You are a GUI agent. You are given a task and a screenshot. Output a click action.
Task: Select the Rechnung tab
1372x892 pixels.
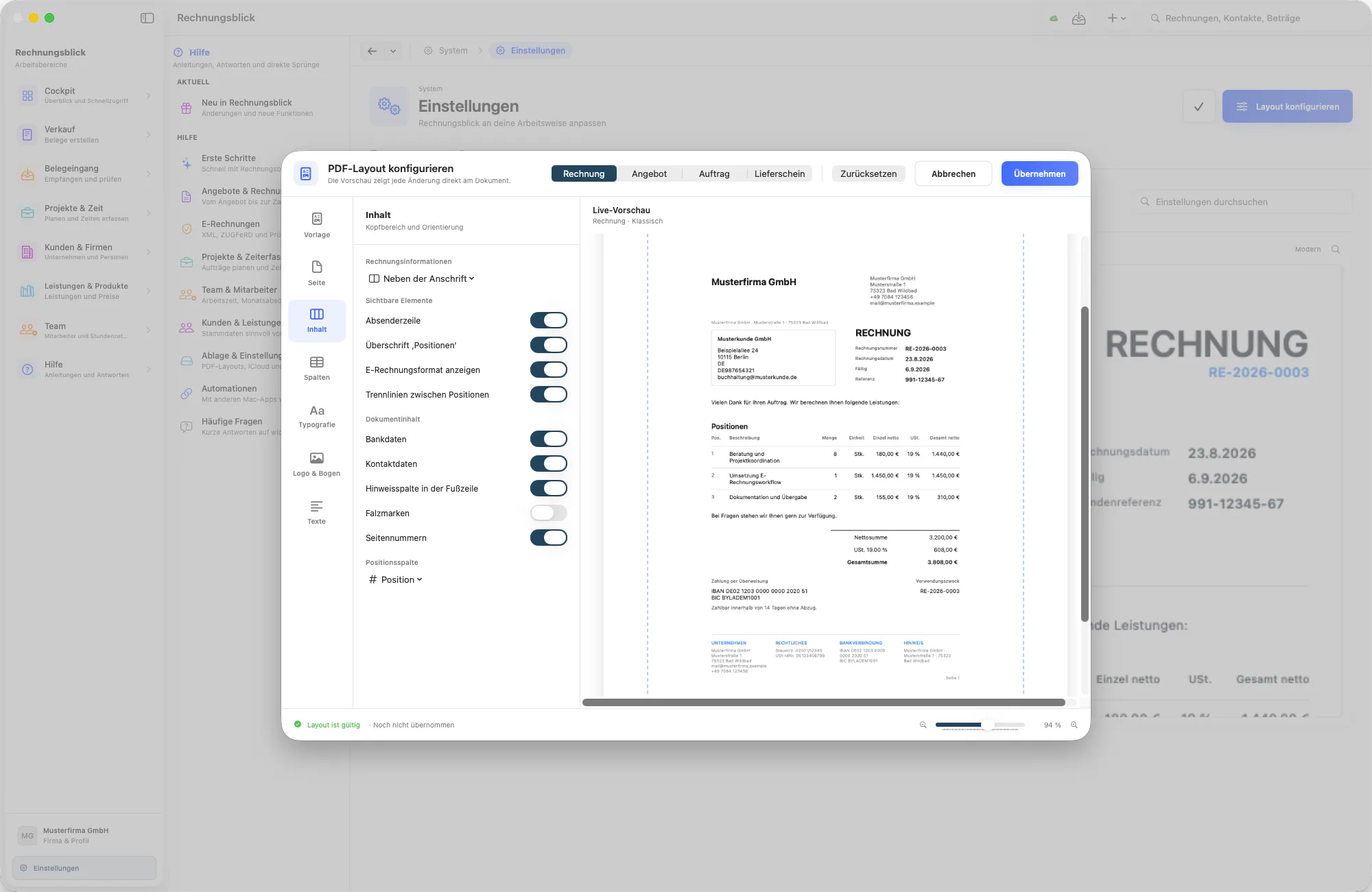584,173
